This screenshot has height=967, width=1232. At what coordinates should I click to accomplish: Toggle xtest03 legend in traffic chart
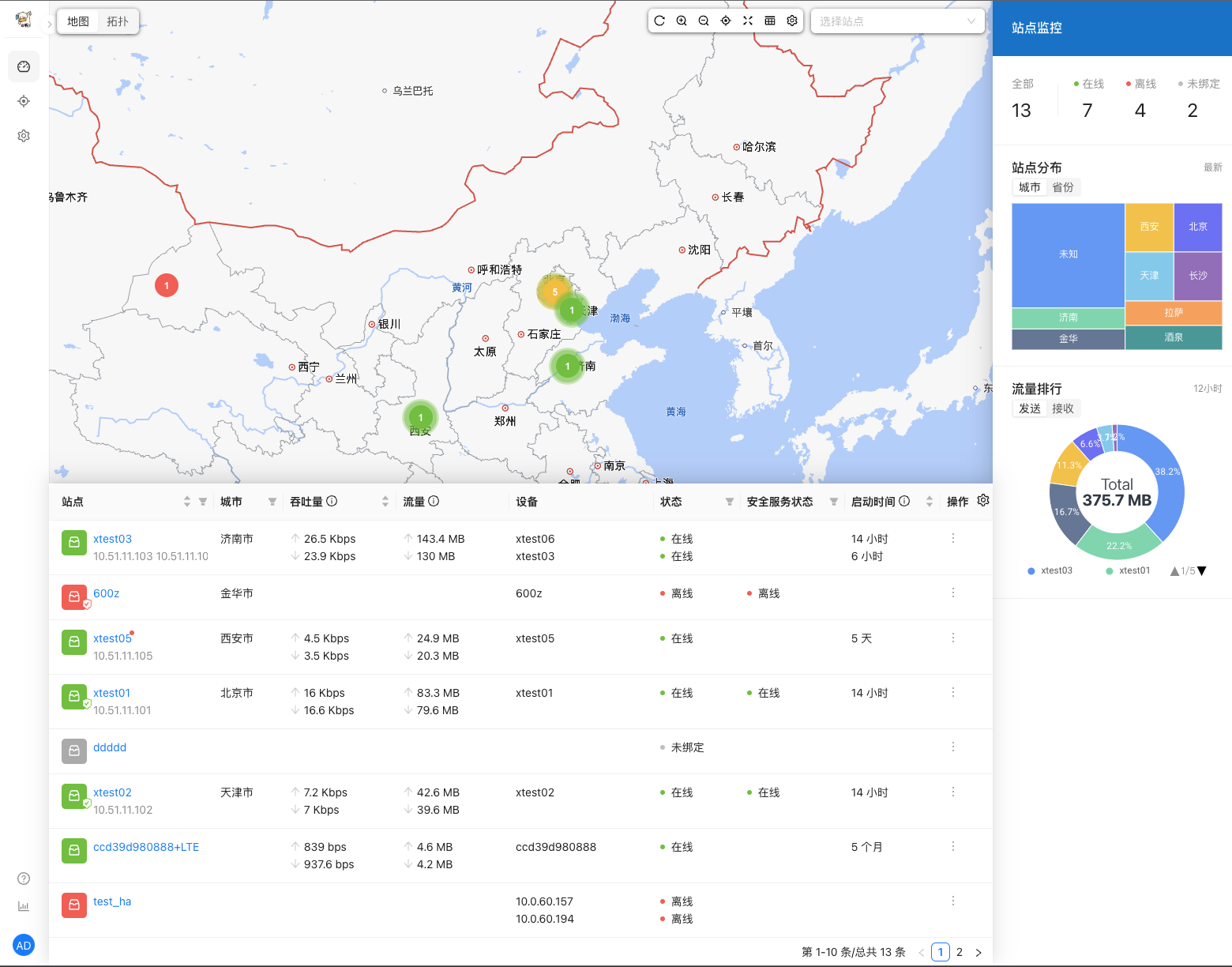pos(1050,570)
